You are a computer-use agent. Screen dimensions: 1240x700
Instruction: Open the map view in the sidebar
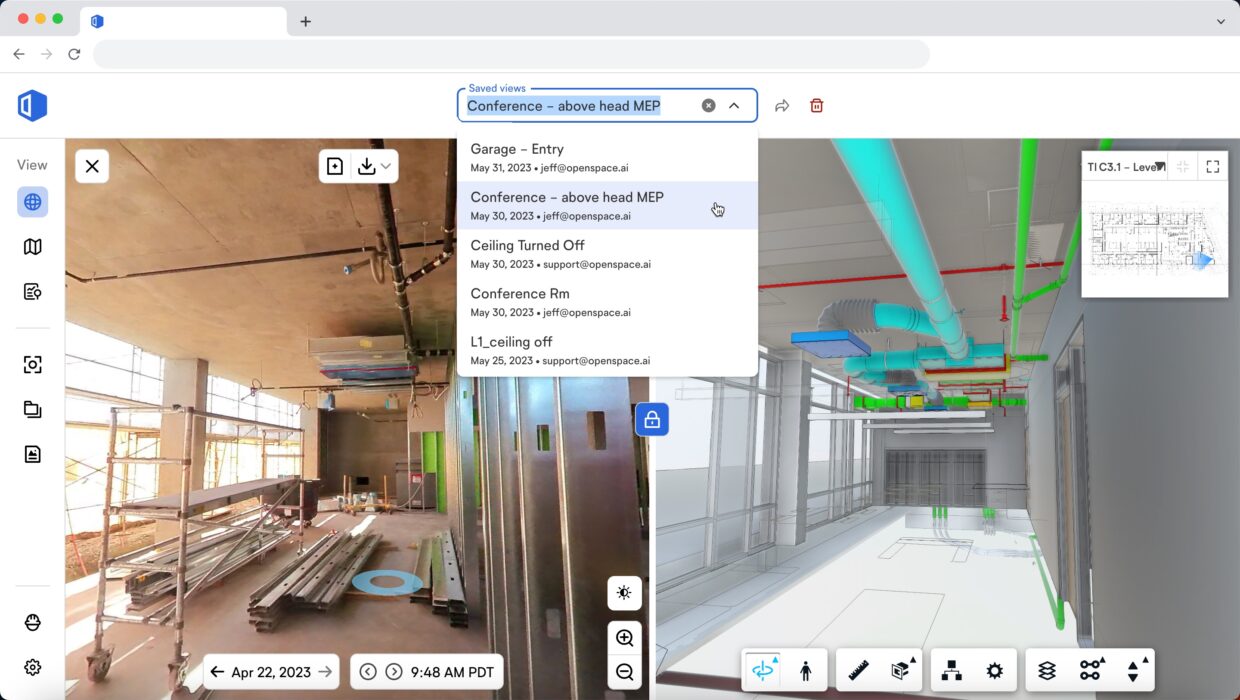click(x=31, y=246)
